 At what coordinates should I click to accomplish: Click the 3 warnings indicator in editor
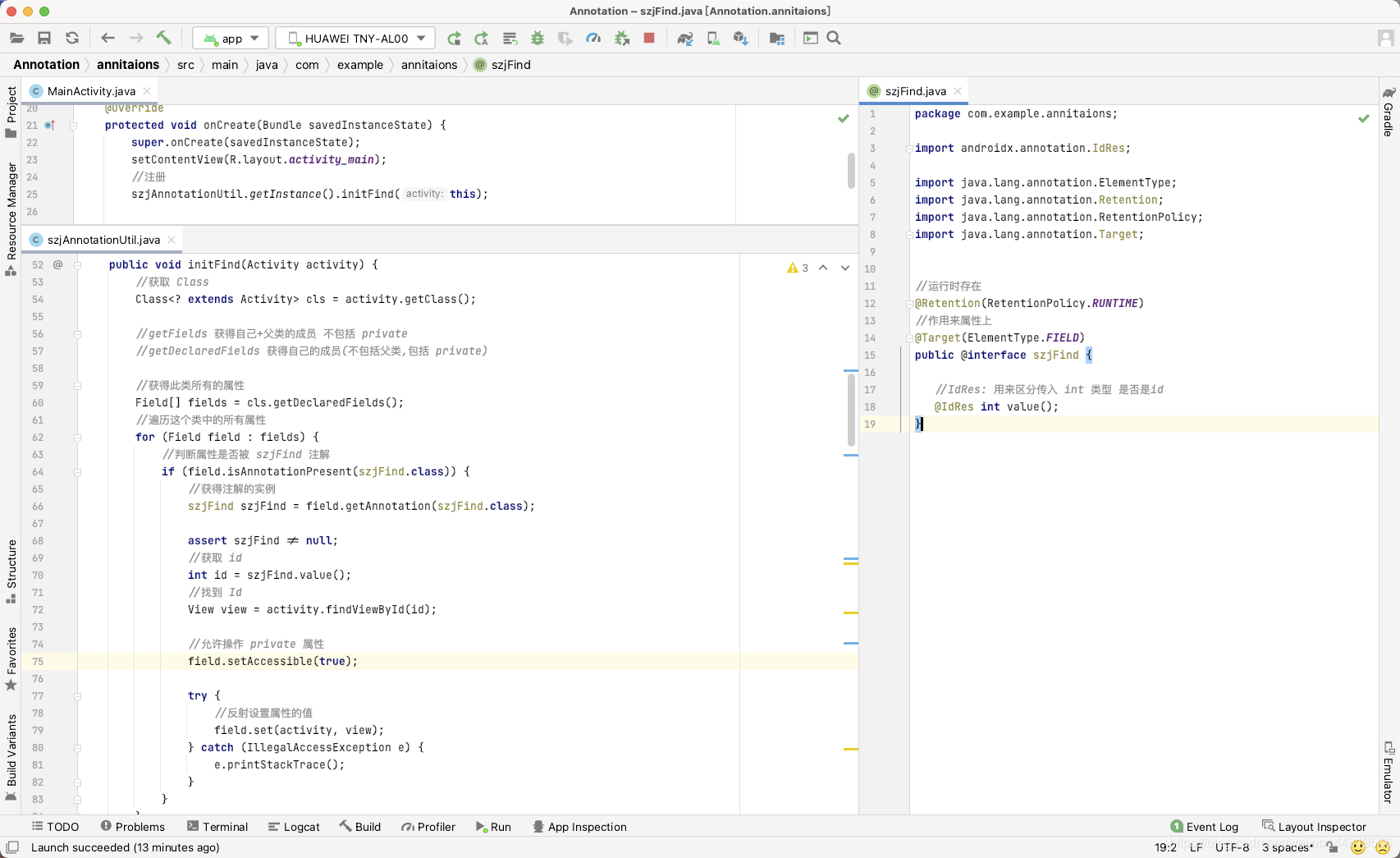point(798,268)
